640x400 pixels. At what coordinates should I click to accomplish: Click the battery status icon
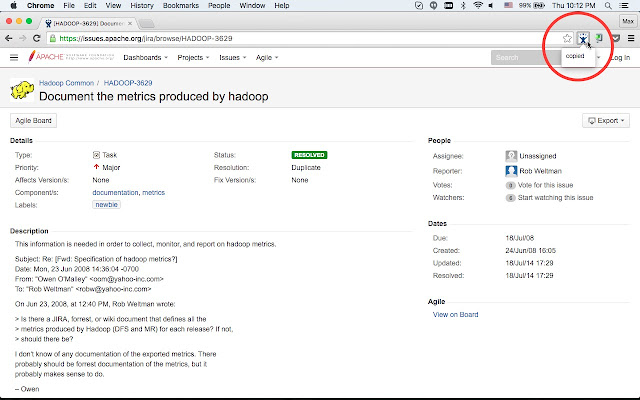539,5
